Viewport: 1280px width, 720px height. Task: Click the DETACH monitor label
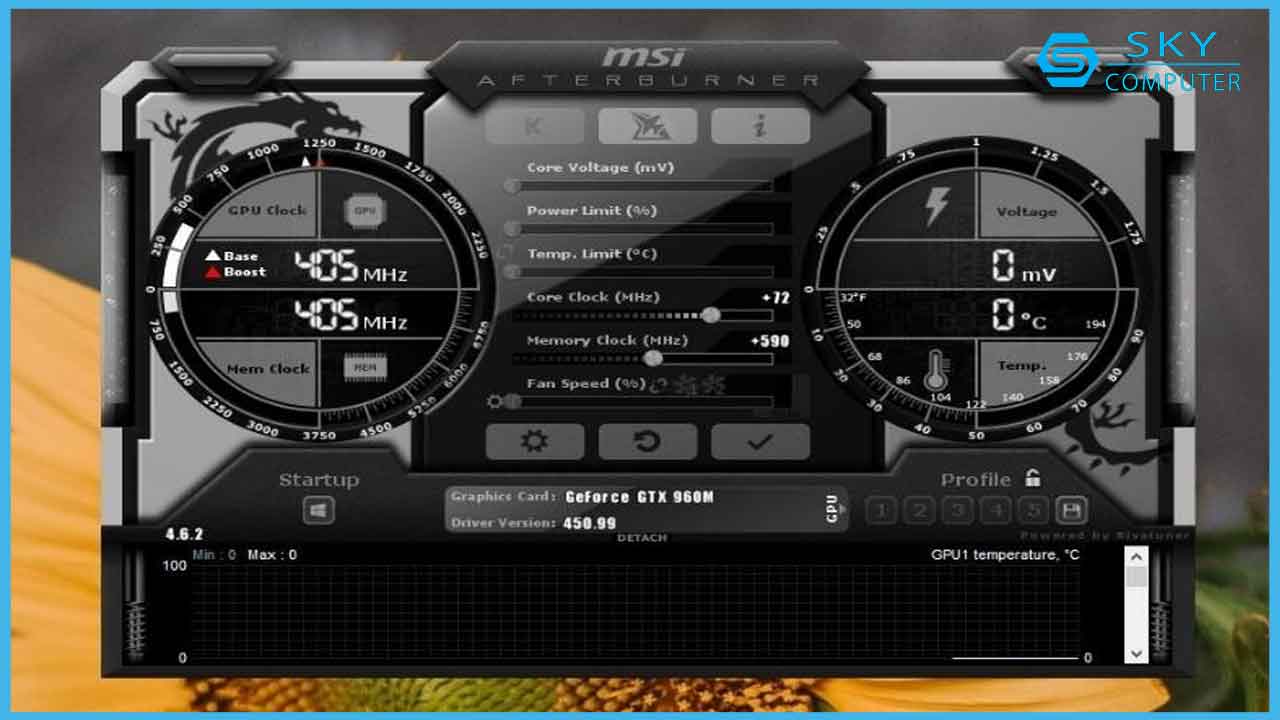642,538
